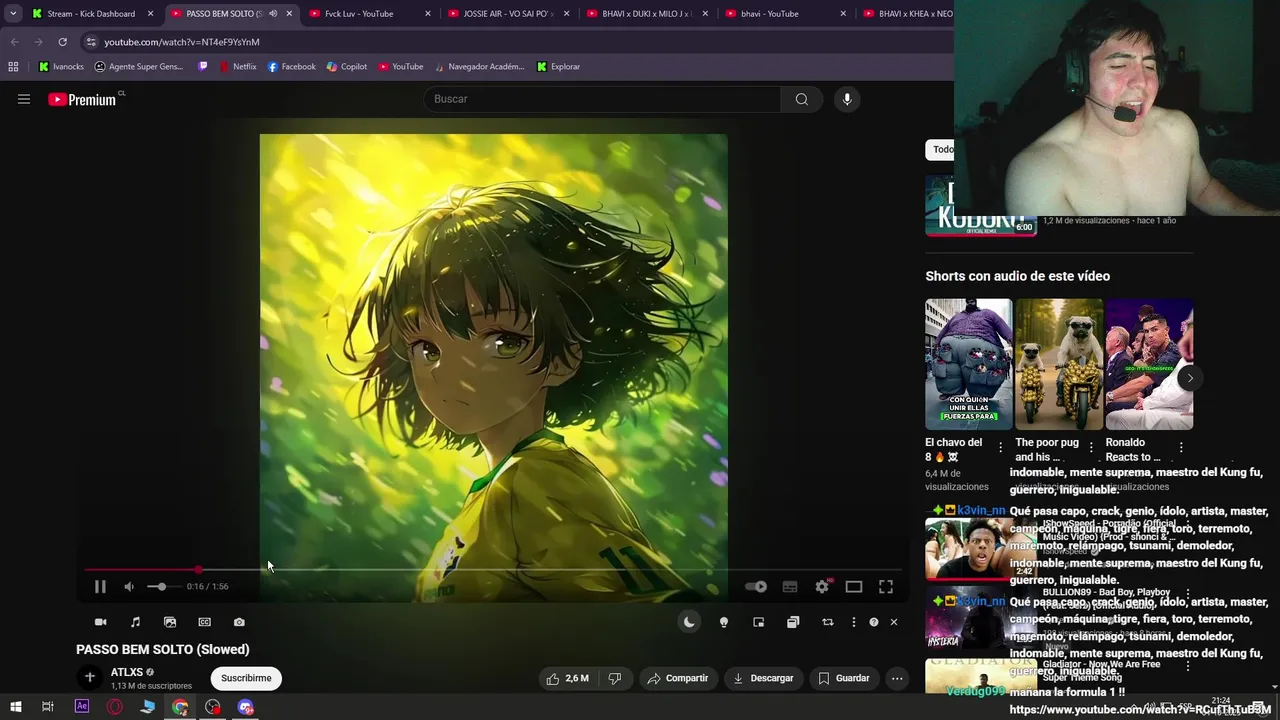The image size is (1280, 720).
Task: Open more actions three-dot menu beside Guardar
Action: pyautogui.click(x=897, y=678)
